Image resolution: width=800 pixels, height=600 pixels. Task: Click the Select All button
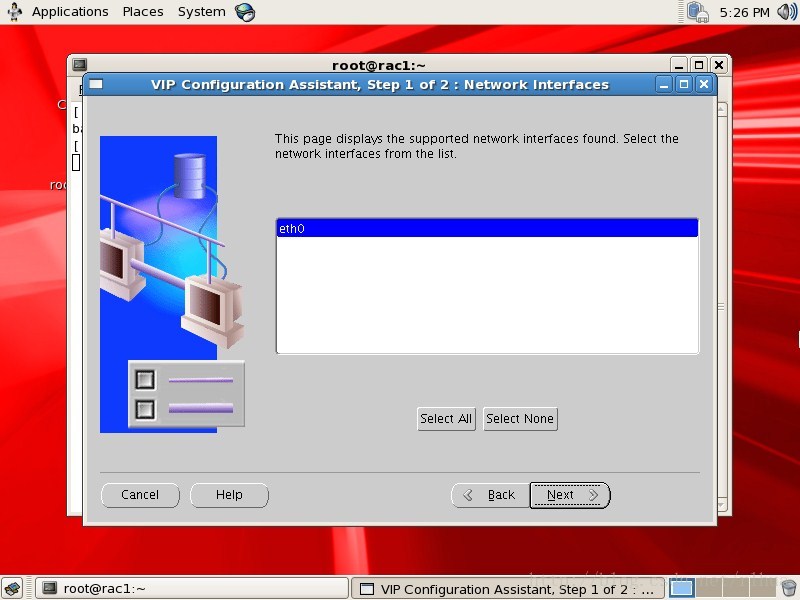[446, 419]
